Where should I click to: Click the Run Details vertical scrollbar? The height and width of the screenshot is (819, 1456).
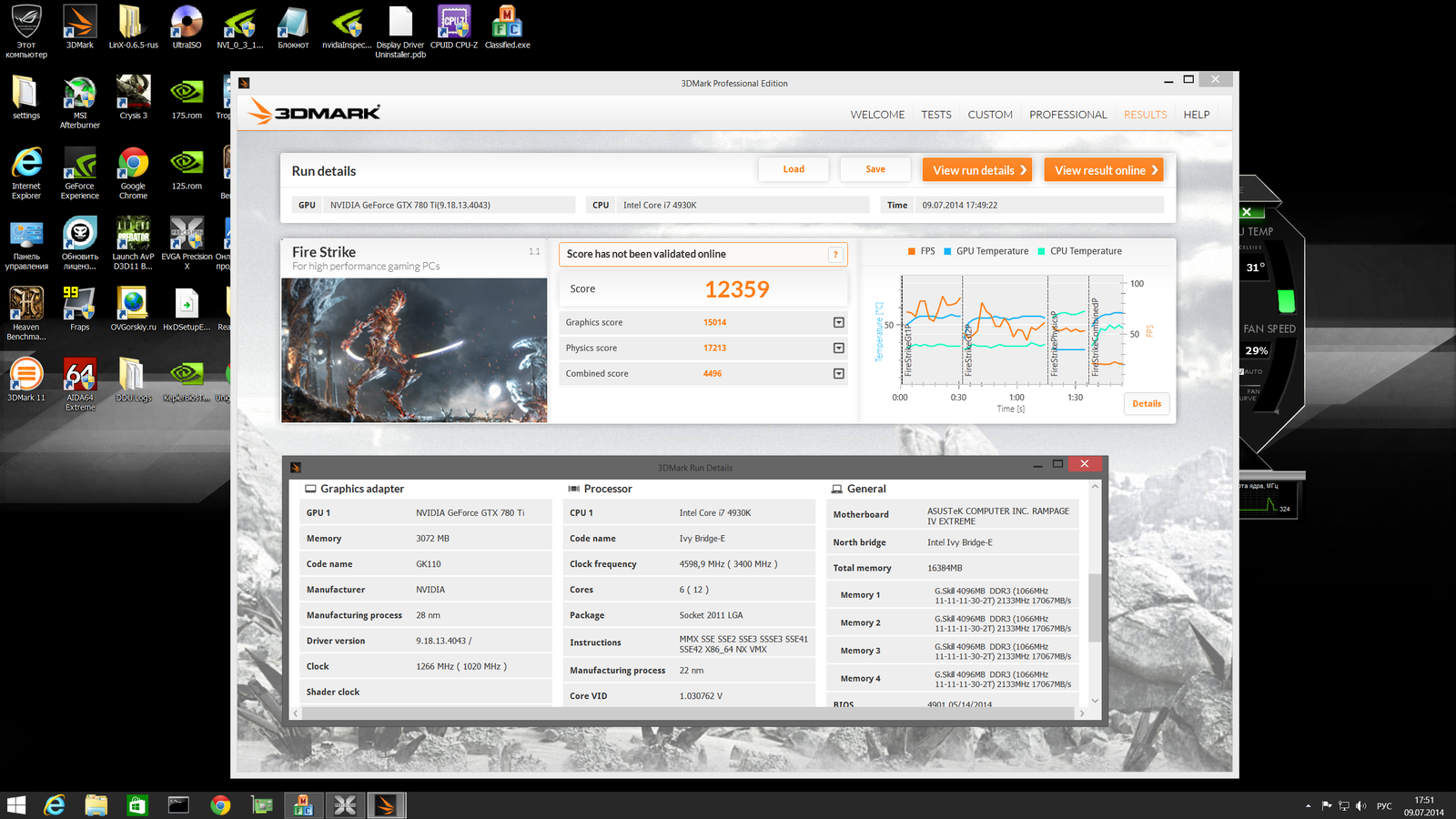1095,608
